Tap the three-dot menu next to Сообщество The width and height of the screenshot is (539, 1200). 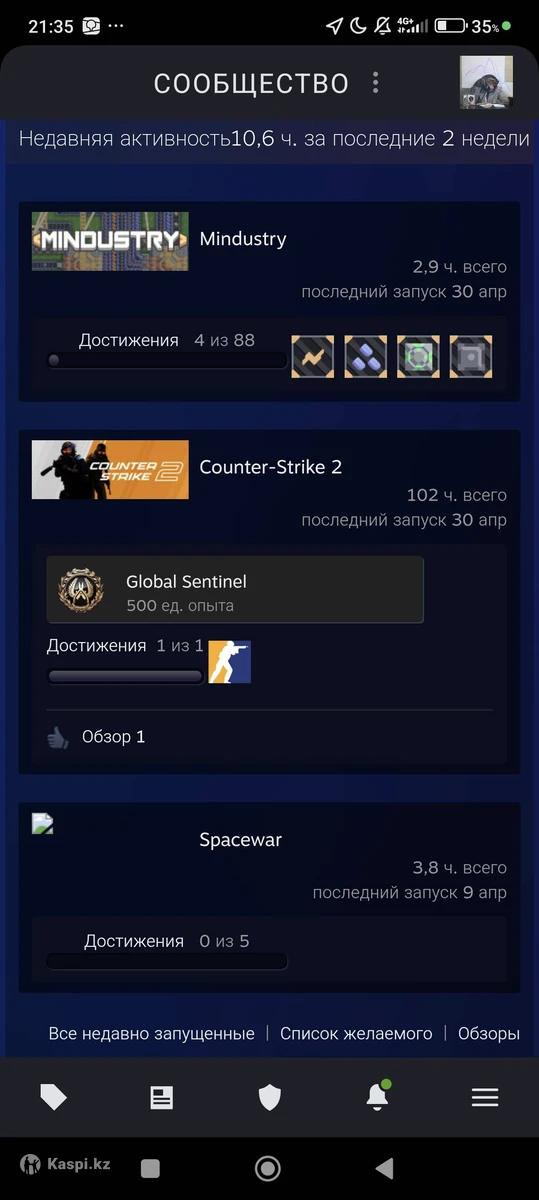375,83
